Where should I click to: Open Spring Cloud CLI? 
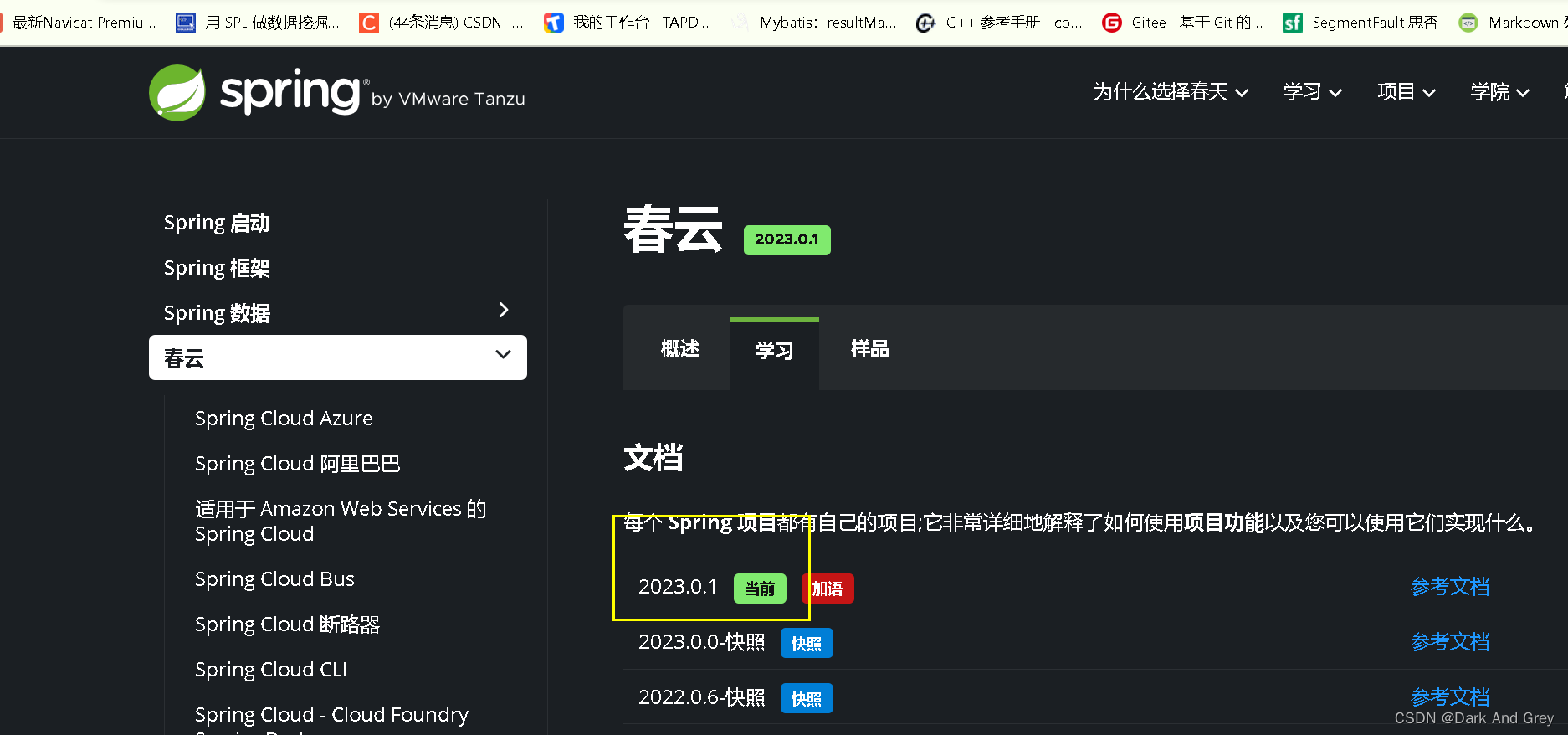tap(270, 670)
